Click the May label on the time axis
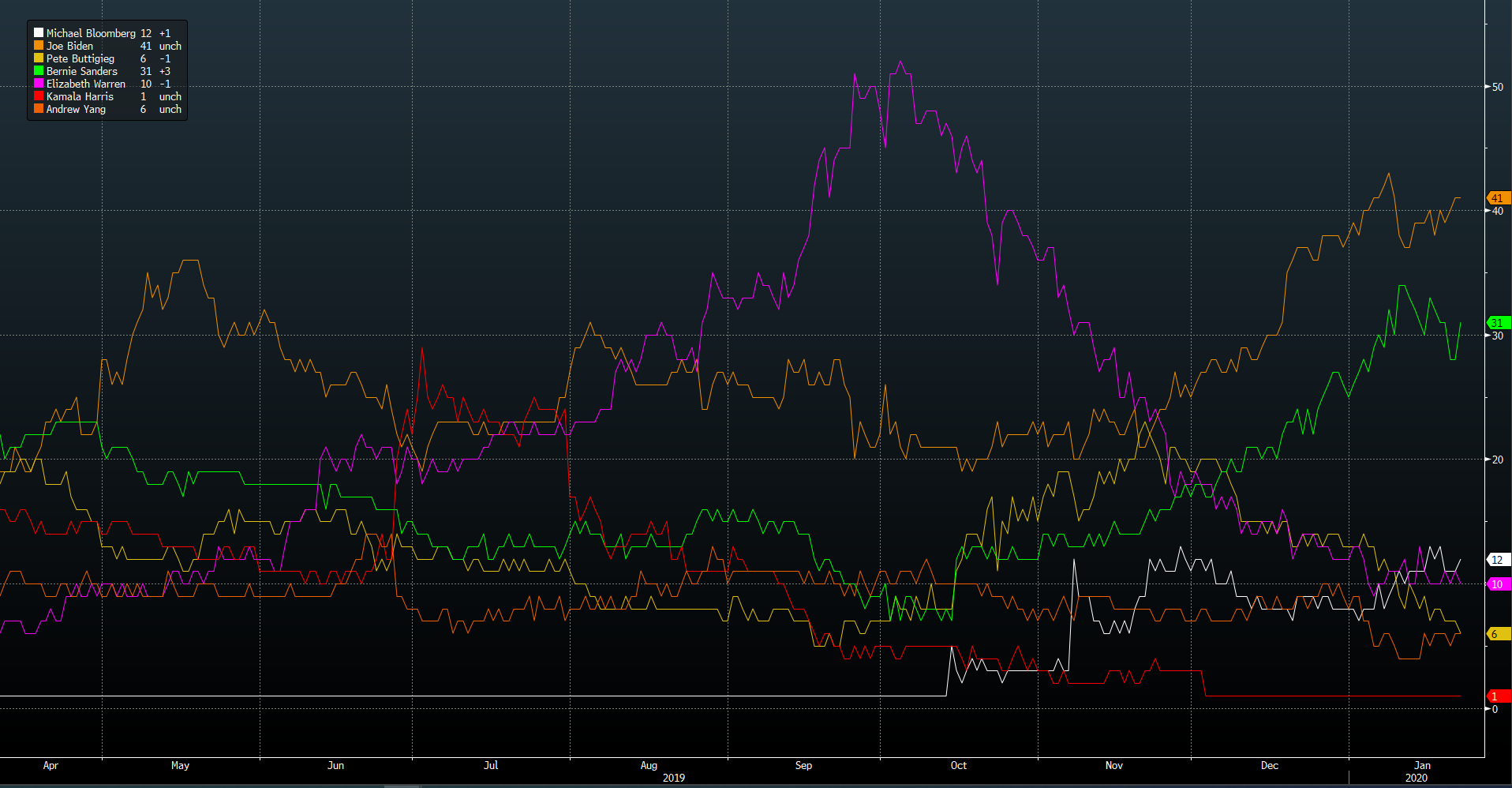The image size is (1512, 788). pyautogui.click(x=180, y=765)
